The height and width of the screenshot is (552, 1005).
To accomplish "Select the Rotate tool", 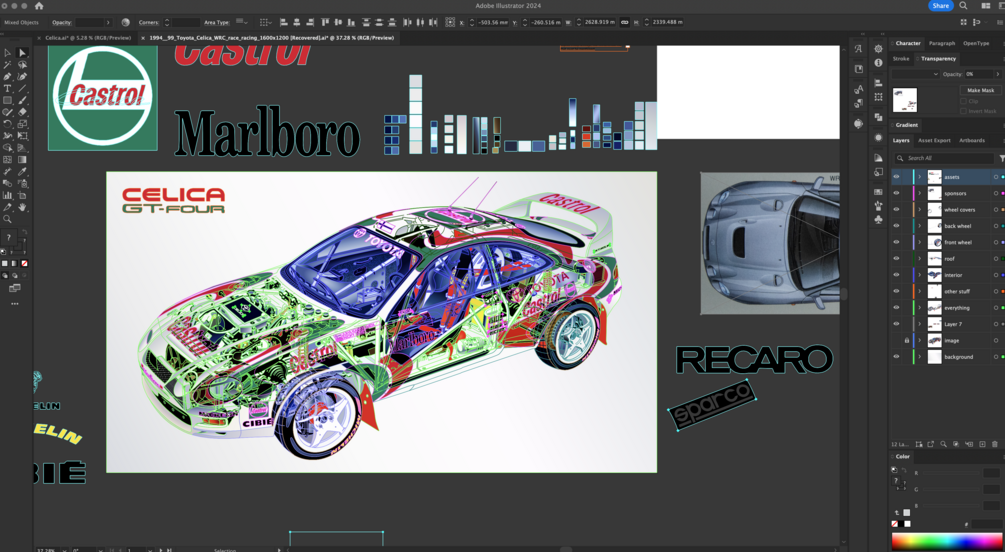I will coord(8,124).
